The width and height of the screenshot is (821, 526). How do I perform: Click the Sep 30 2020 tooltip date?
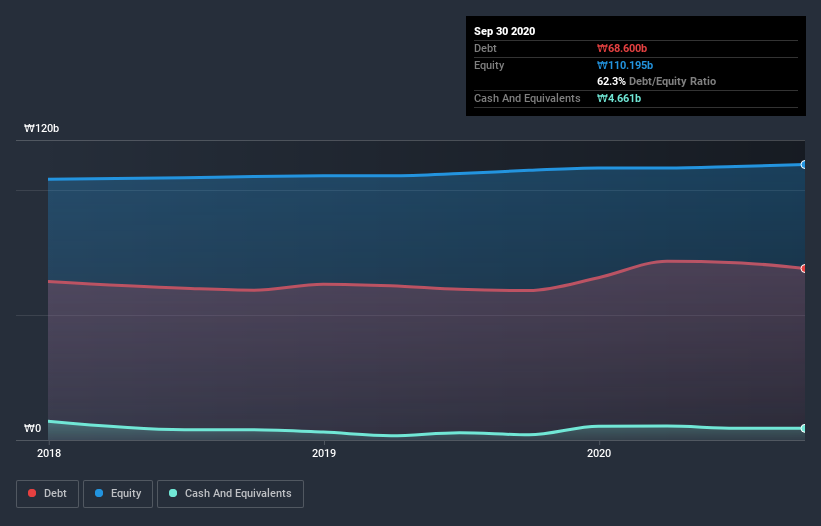click(x=504, y=31)
